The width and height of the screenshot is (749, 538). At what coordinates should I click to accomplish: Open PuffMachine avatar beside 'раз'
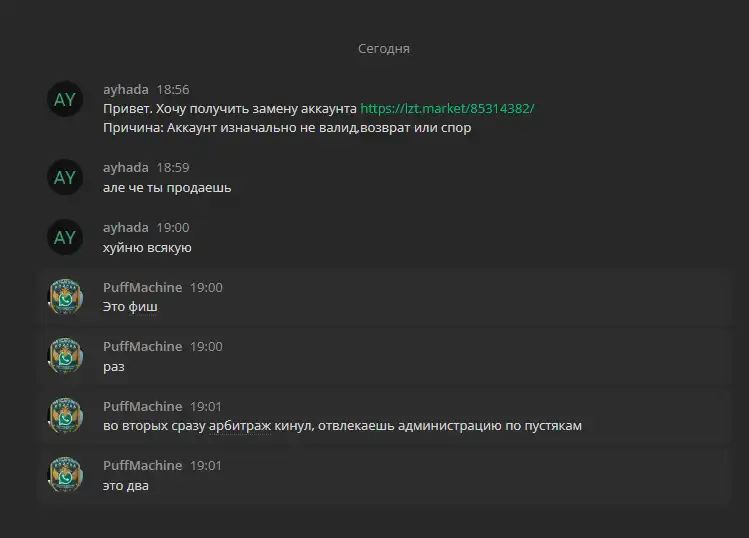(x=65, y=356)
